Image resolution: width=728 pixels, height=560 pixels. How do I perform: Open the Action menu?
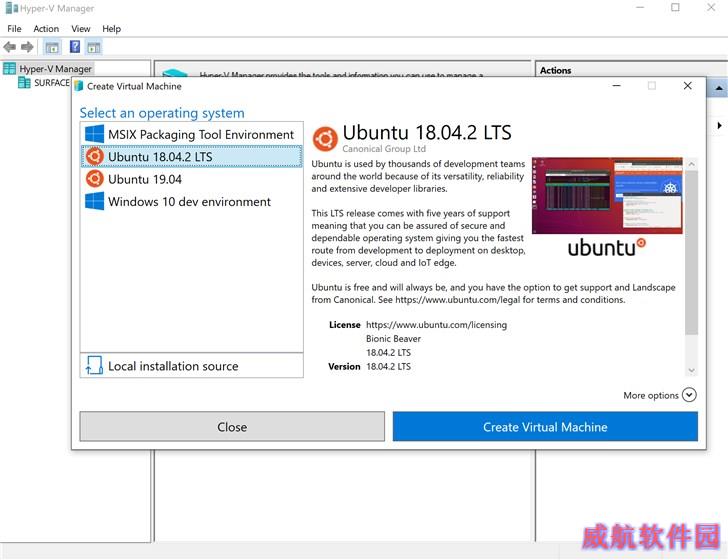click(46, 29)
